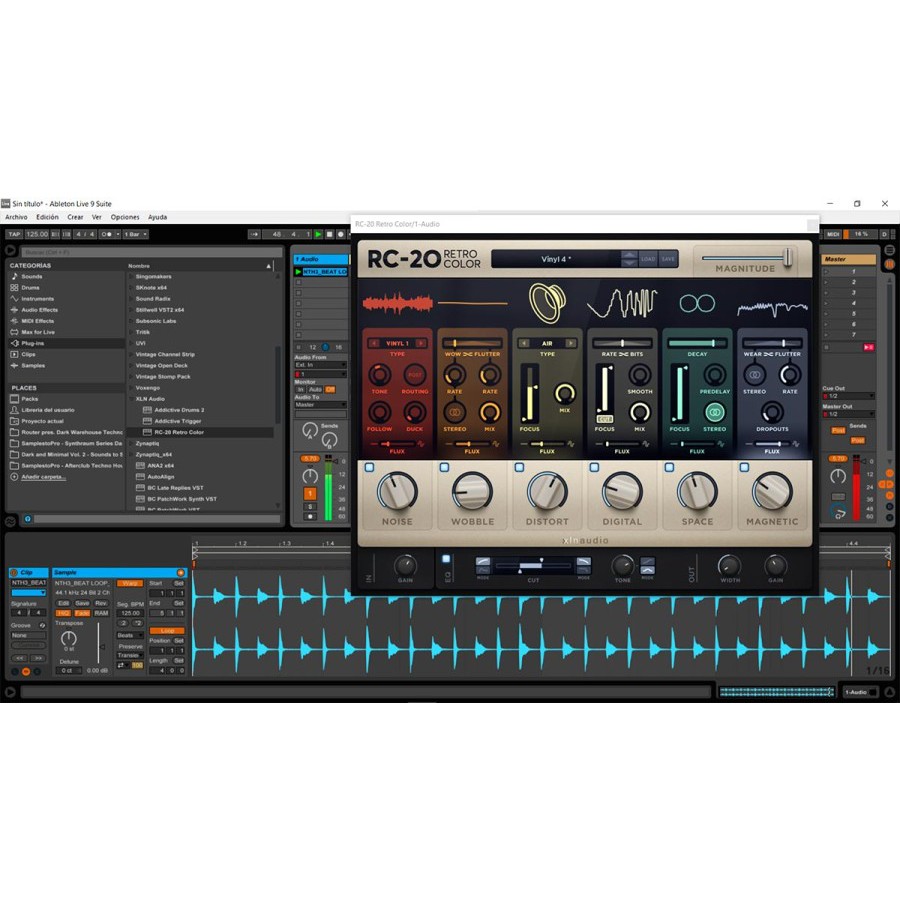Open Max for Live category

(x=38, y=332)
